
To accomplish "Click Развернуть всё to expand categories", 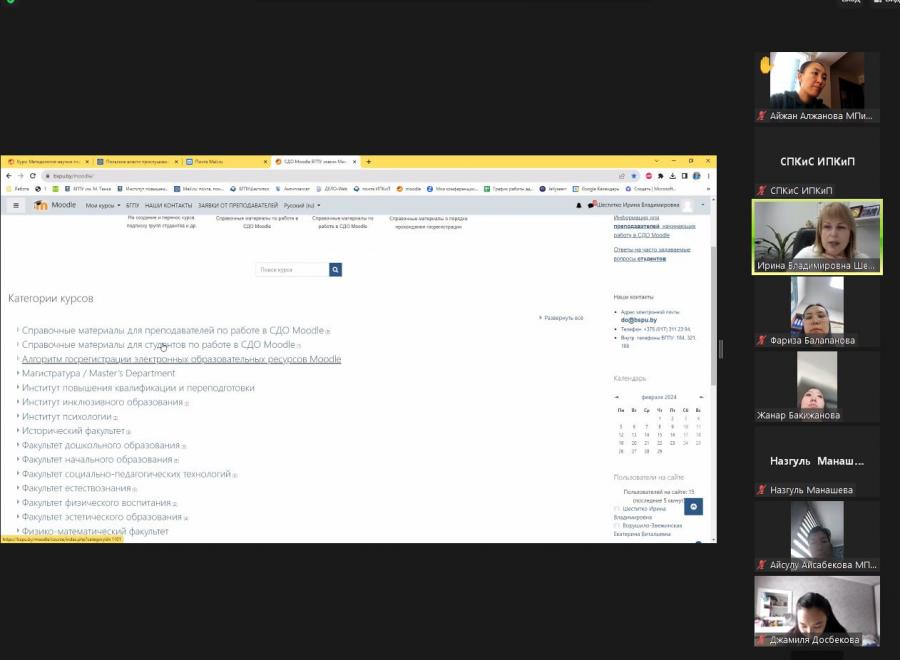I will 561,318.
